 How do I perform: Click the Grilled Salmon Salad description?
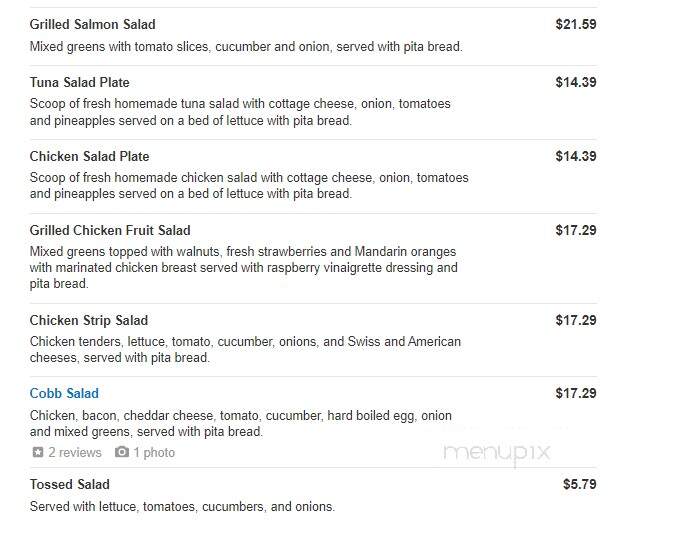246,46
